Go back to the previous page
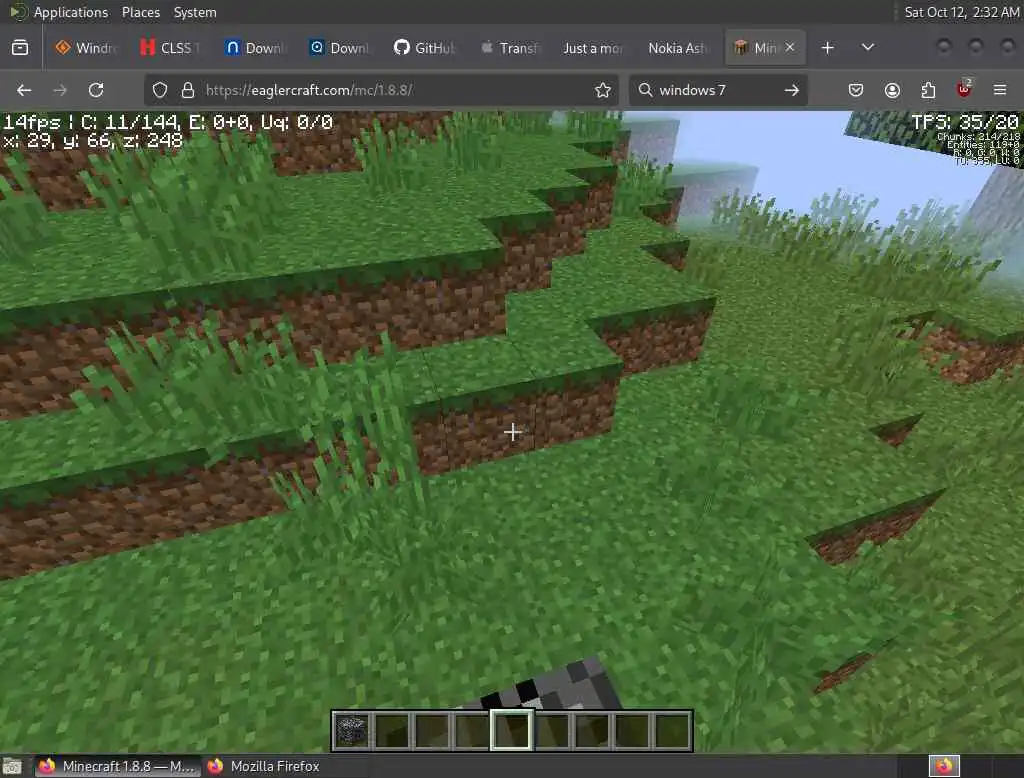The image size is (1024, 778). pyautogui.click(x=24, y=90)
